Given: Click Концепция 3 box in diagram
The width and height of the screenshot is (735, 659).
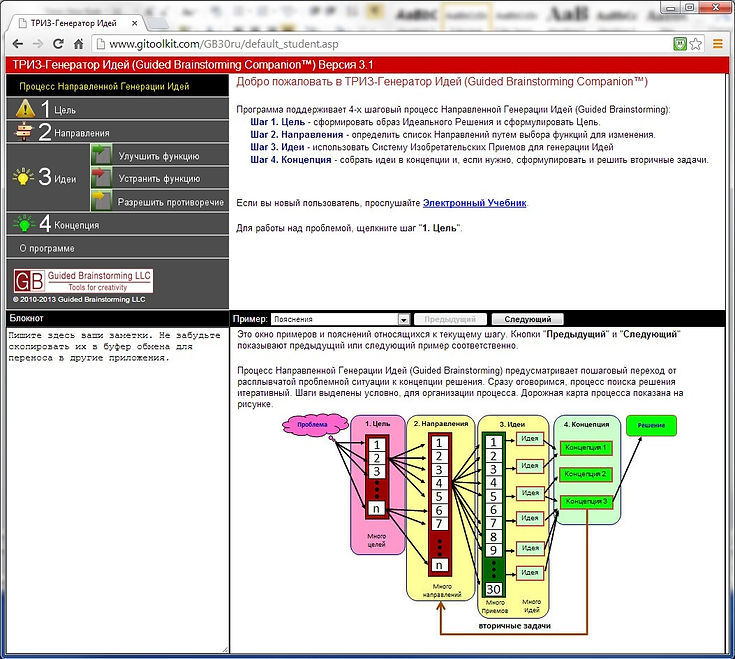Looking at the screenshot, I should tap(585, 502).
